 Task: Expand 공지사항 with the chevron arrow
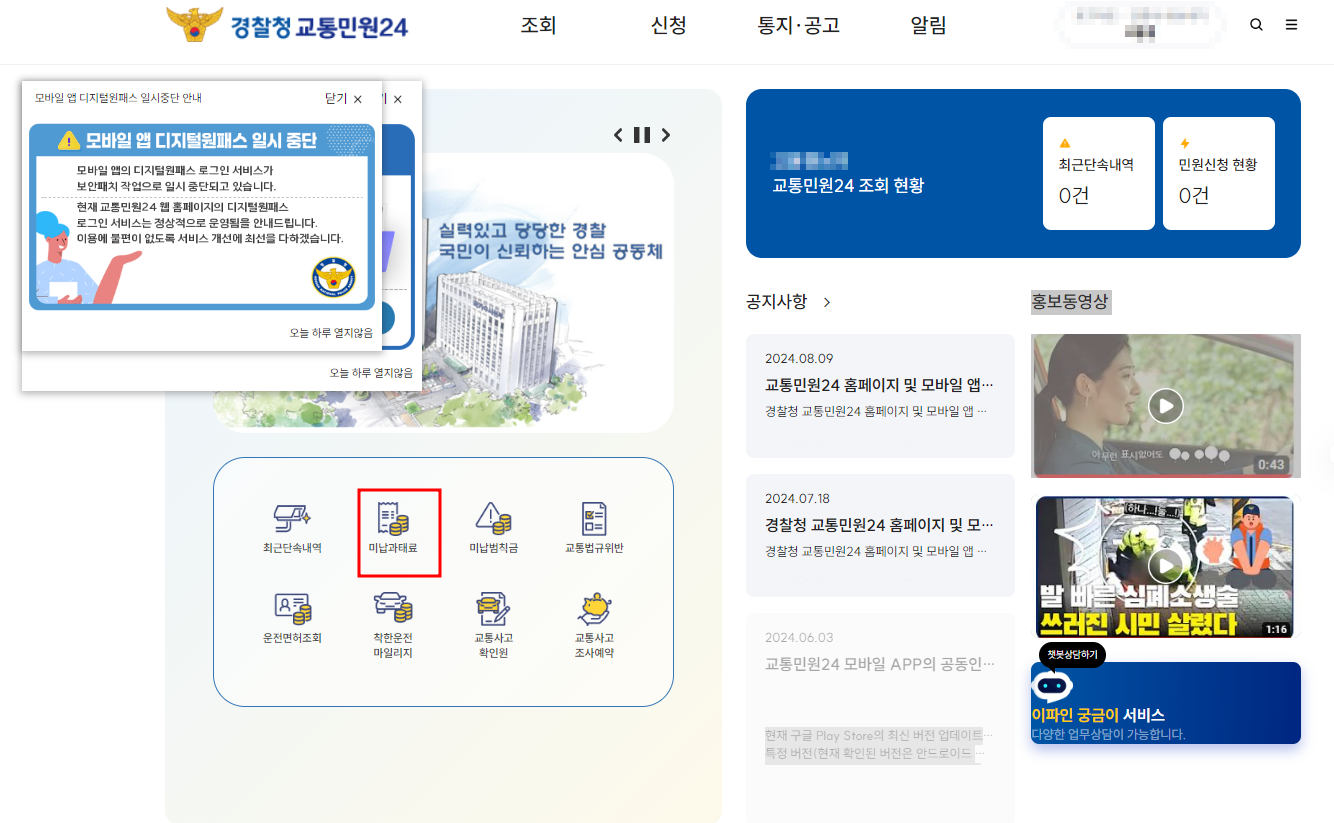point(827,302)
